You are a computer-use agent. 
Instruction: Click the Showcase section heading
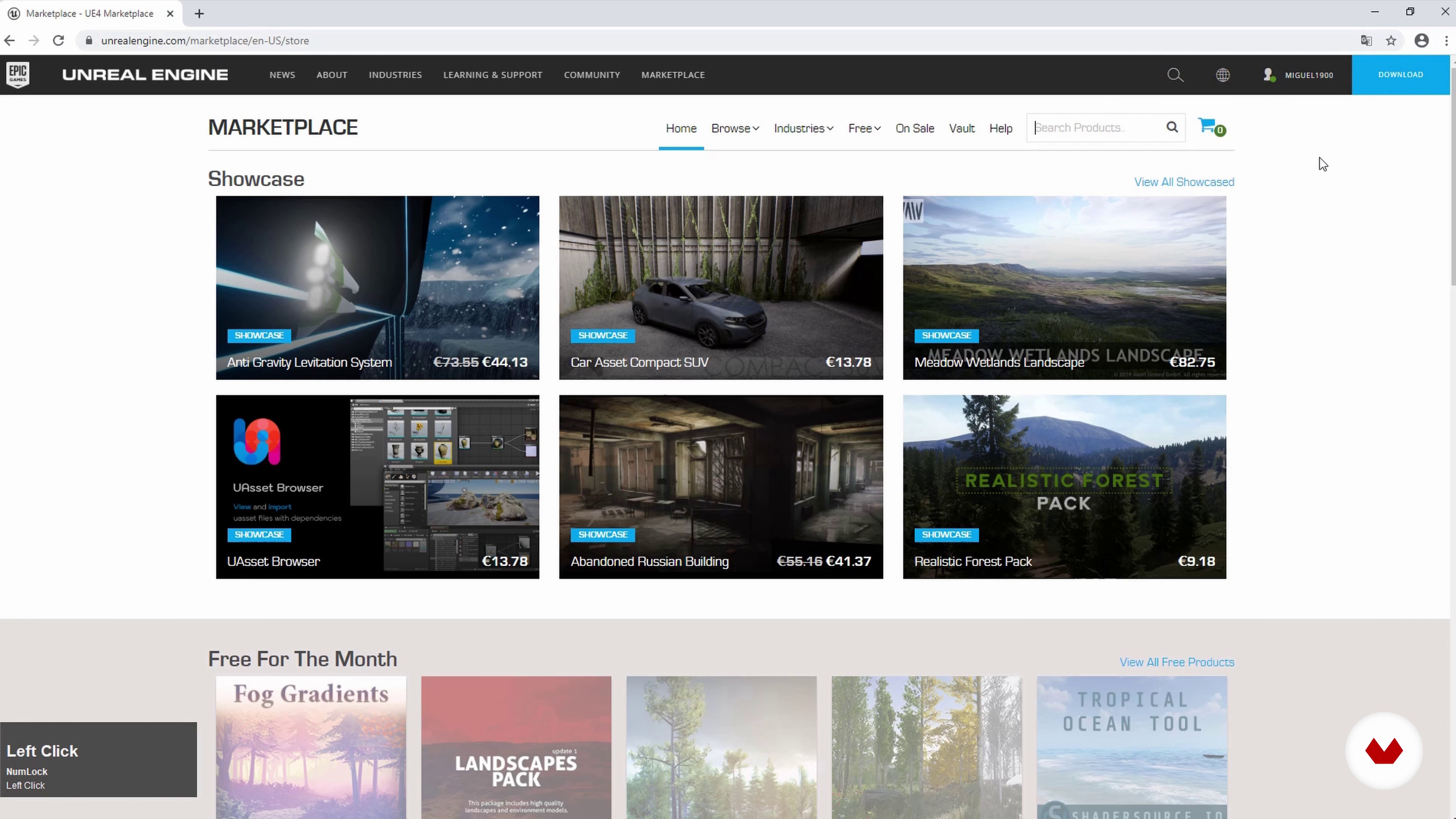point(256,179)
